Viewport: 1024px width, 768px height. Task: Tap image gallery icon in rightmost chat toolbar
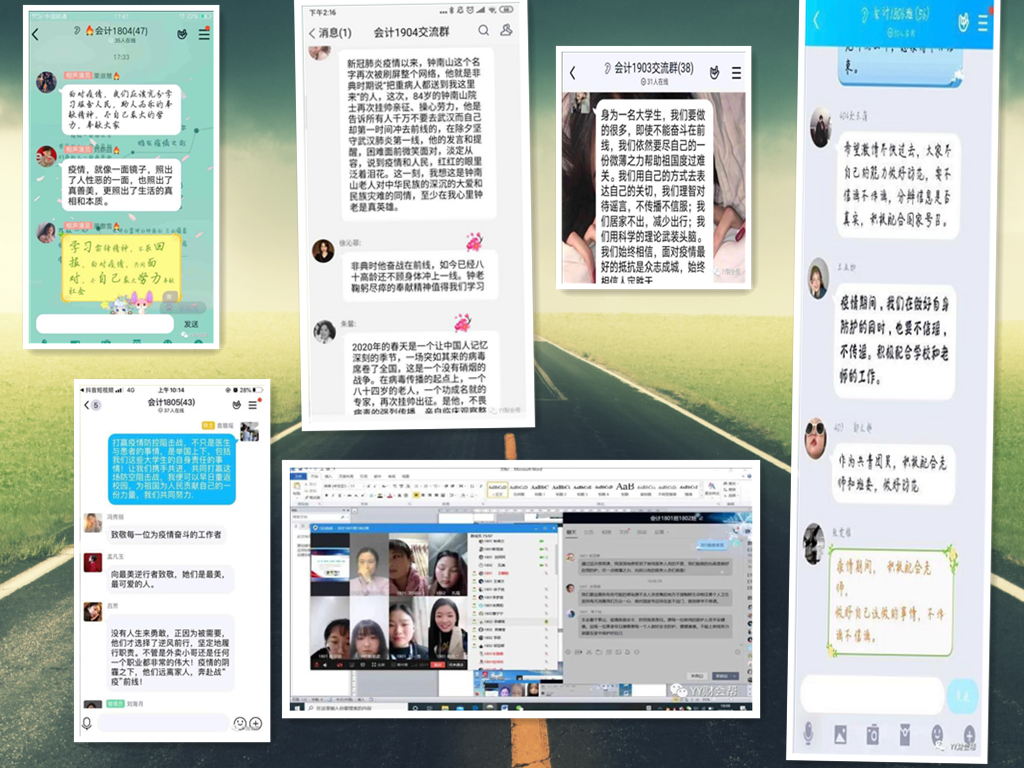pos(840,735)
